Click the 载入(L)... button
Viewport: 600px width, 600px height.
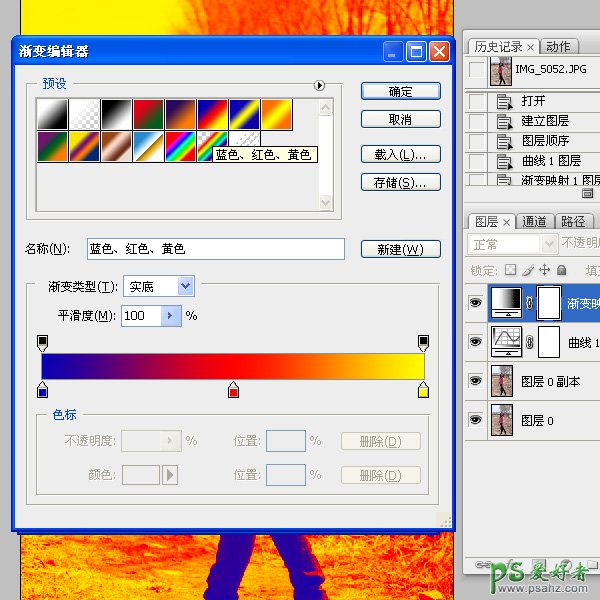click(x=400, y=154)
